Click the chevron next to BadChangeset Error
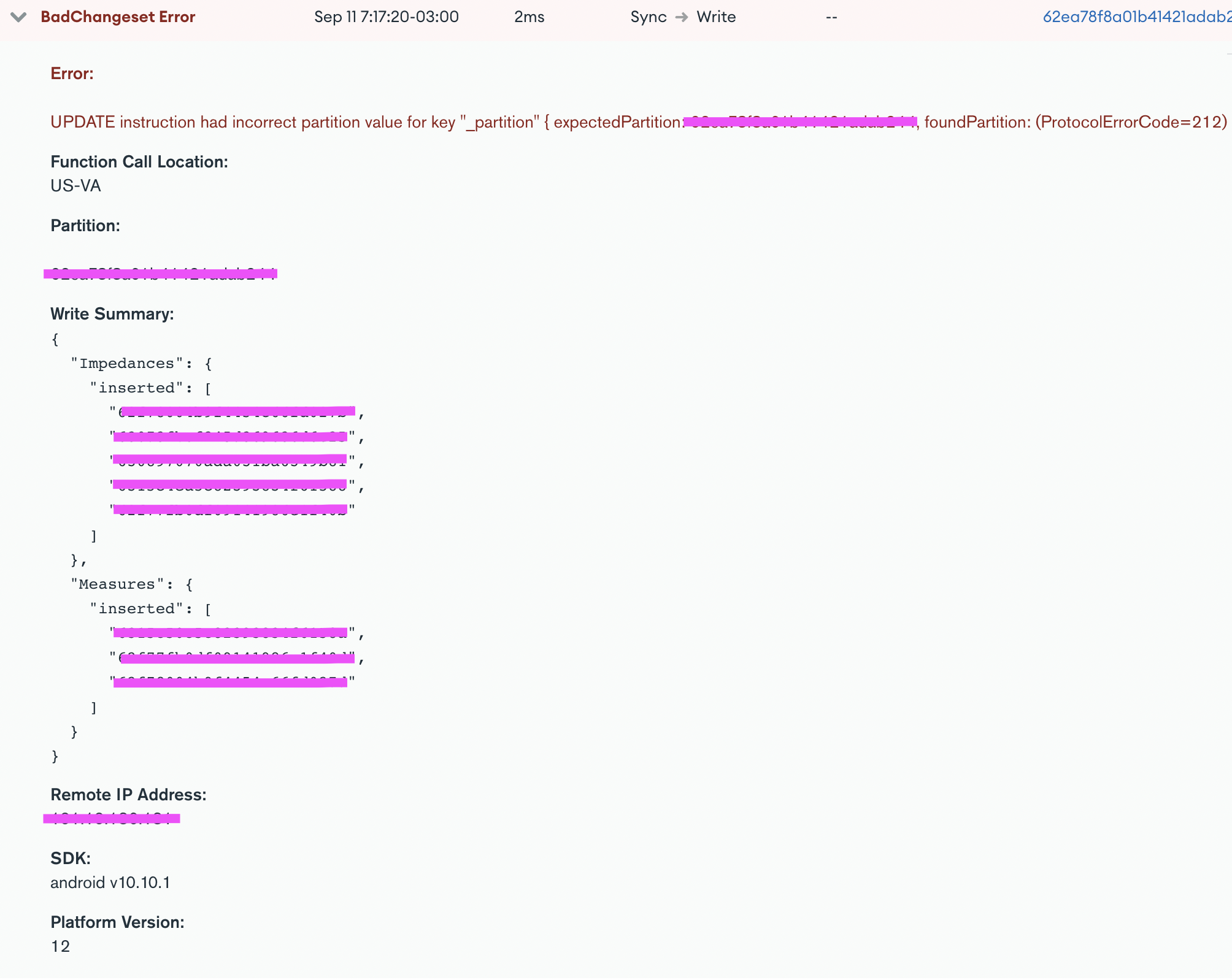Image resolution: width=1232 pixels, height=980 pixels. pyautogui.click(x=18, y=17)
